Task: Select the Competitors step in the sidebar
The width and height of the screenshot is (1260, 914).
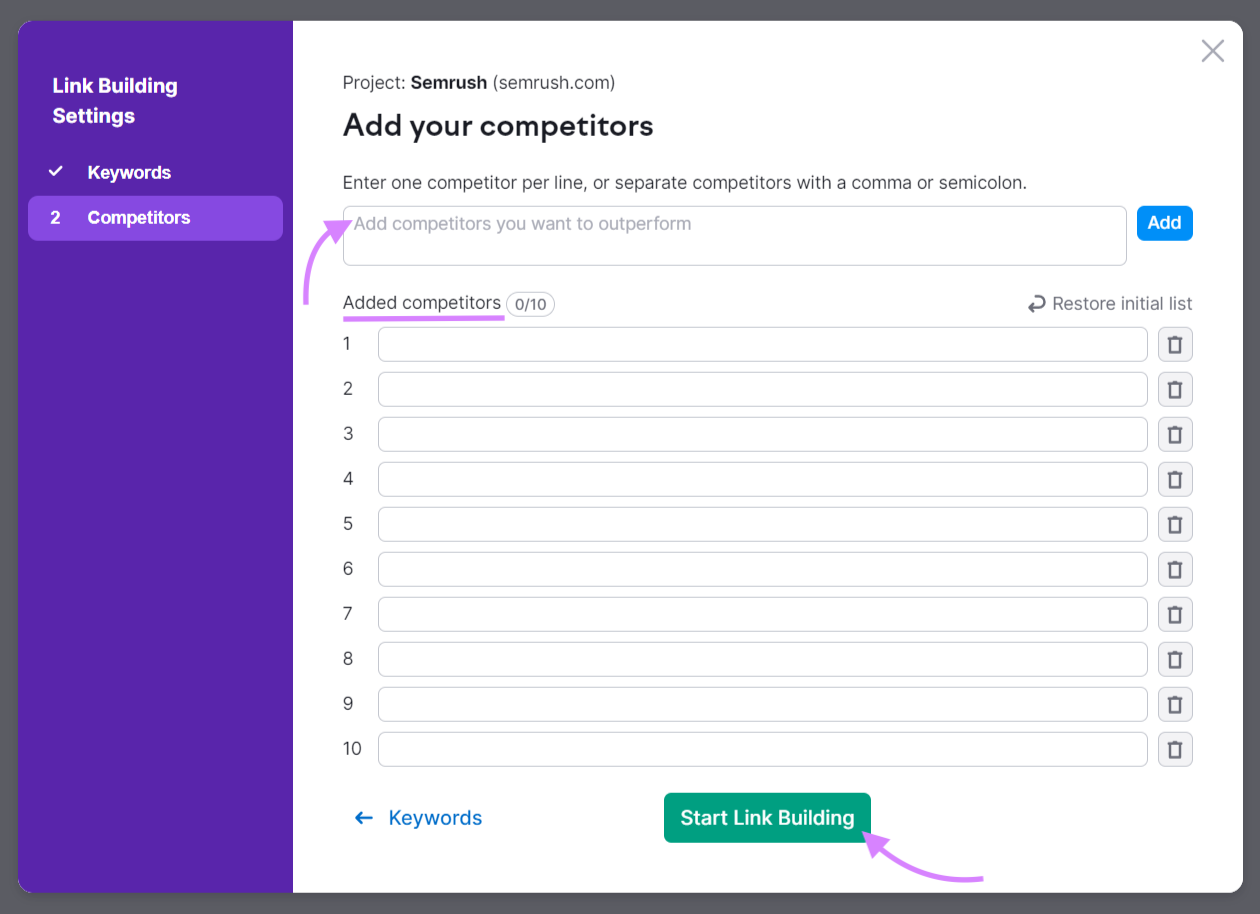Action: point(139,217)
